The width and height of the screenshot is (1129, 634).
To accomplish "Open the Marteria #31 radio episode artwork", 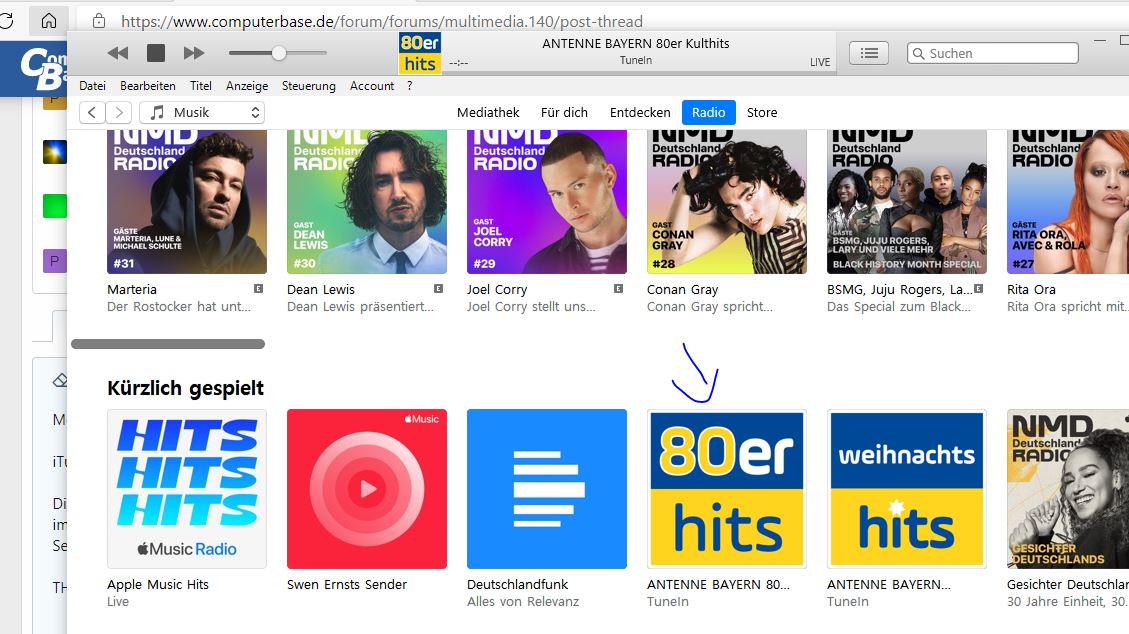I will click(x=186, y=201).
